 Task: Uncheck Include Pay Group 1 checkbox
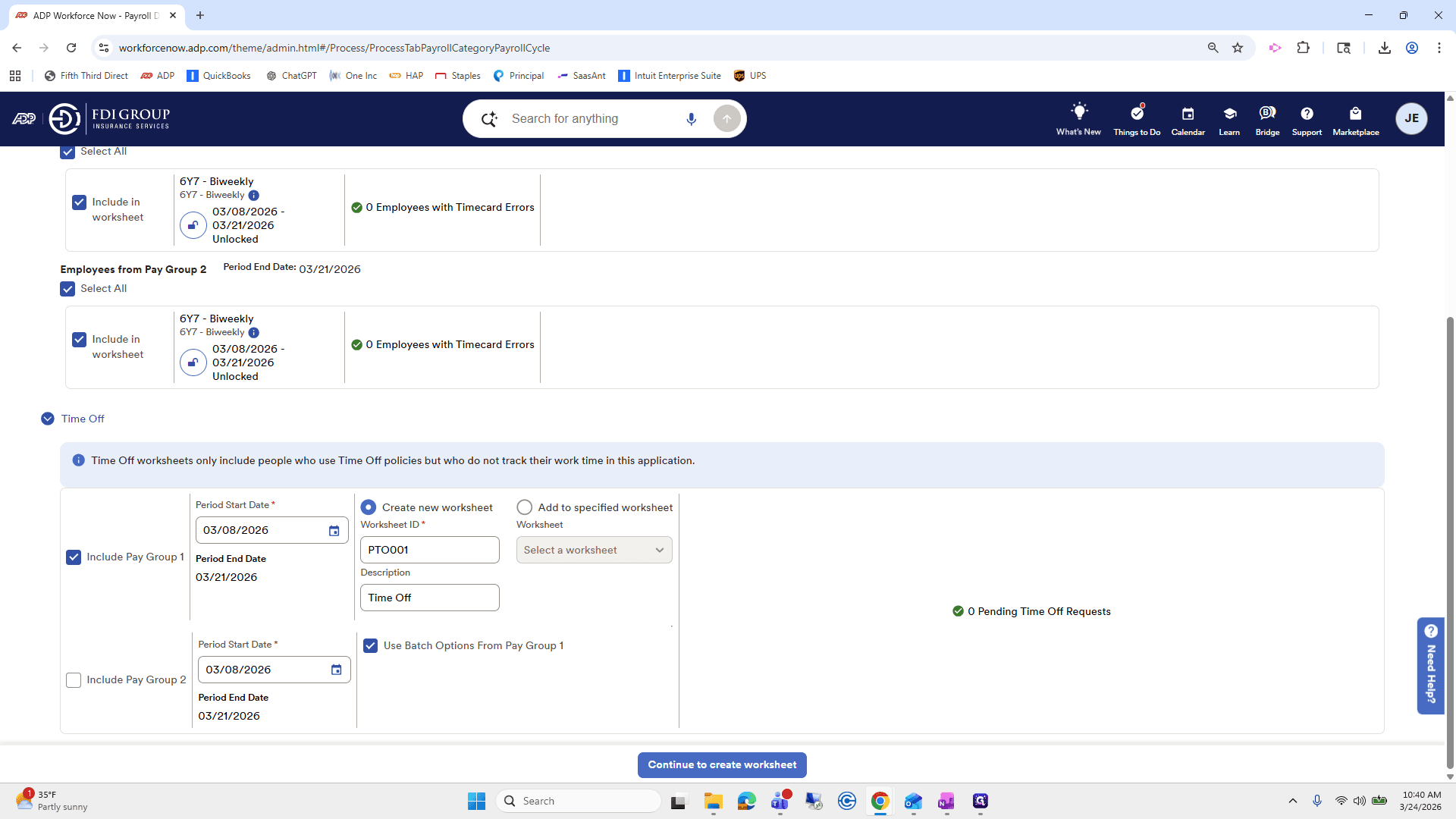click(x=74, y=557)
